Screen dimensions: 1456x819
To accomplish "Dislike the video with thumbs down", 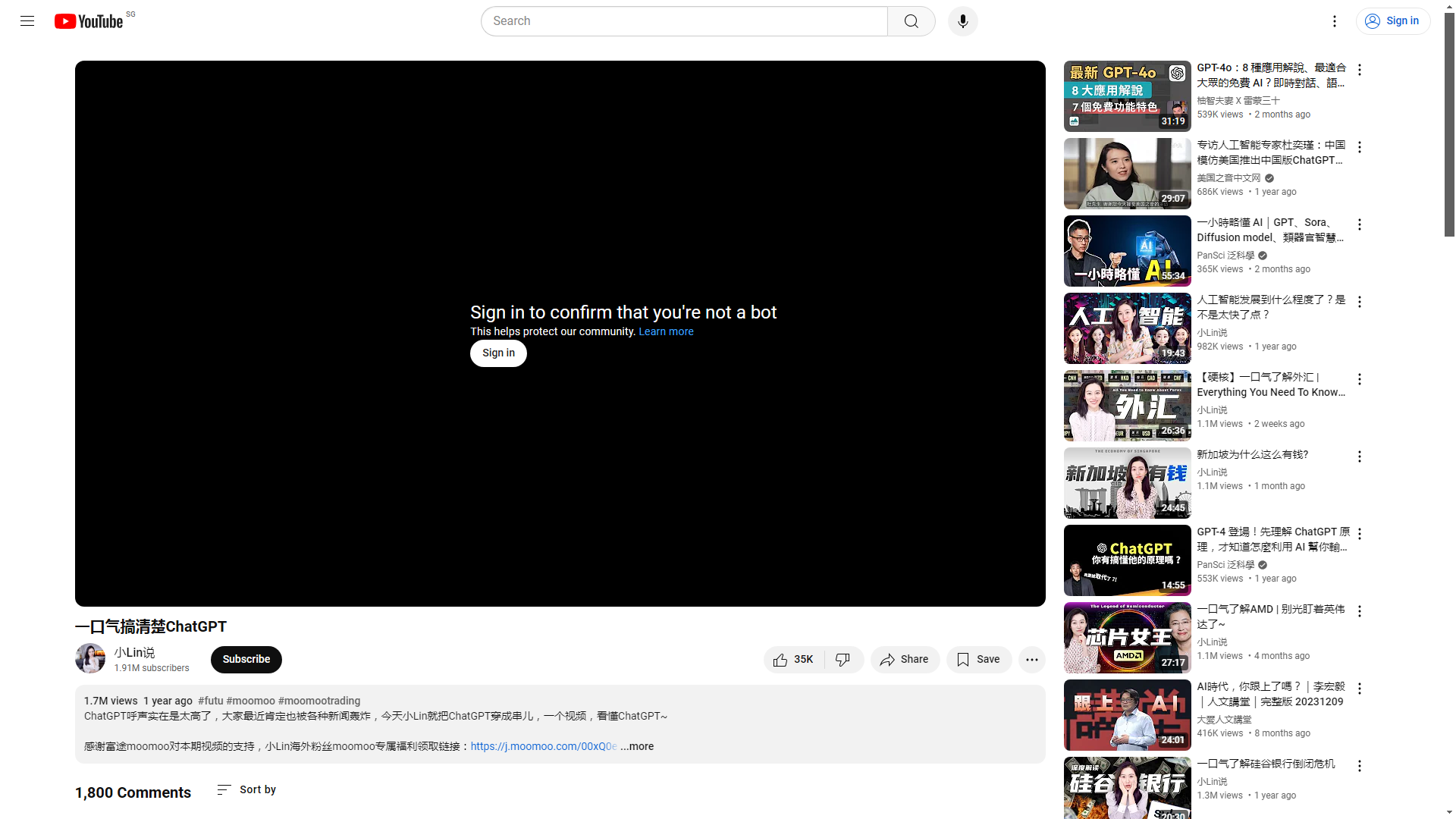I will 843,660.
